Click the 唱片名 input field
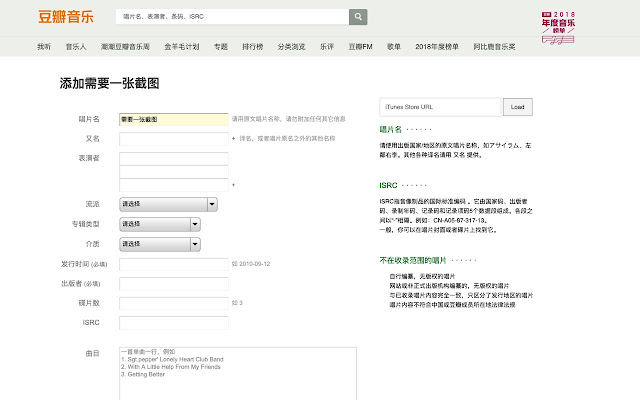Viewport: 640px width, 400px height. (x=174, y=119)
